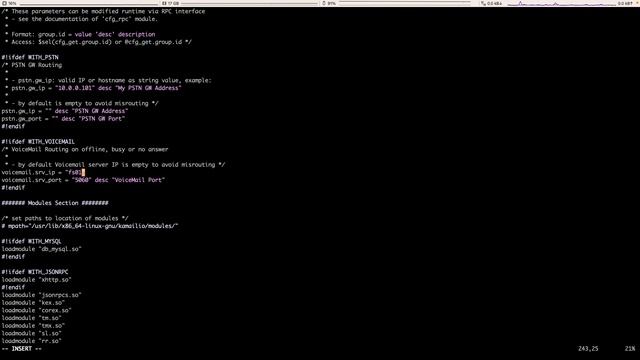This screenshot has height=360, width=640.
Task: Click the '"VoiceMail Port"' description string
Action: click(139, 180)
